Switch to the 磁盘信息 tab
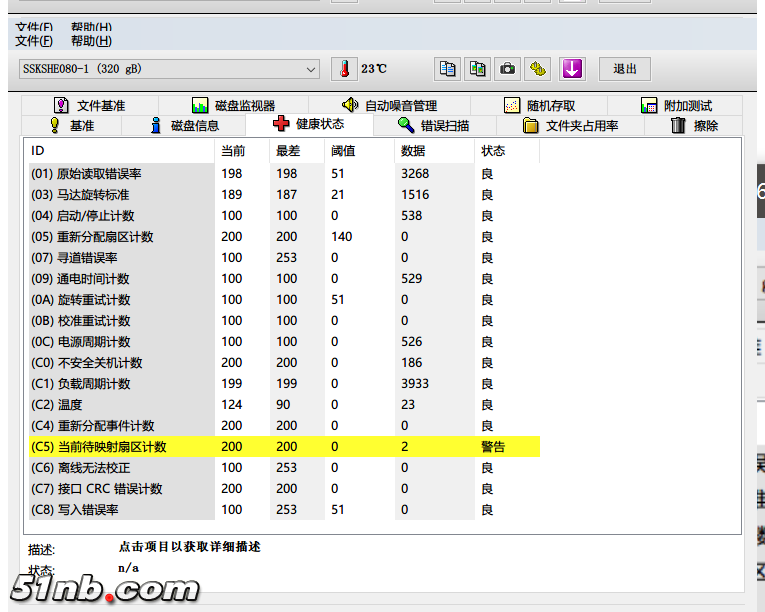This screenshot has width=765, height=612. click(183, 125)
